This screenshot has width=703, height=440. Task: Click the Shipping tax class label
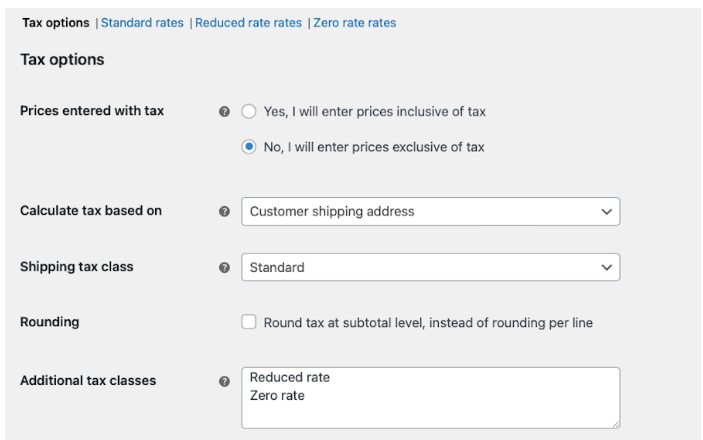77,267
